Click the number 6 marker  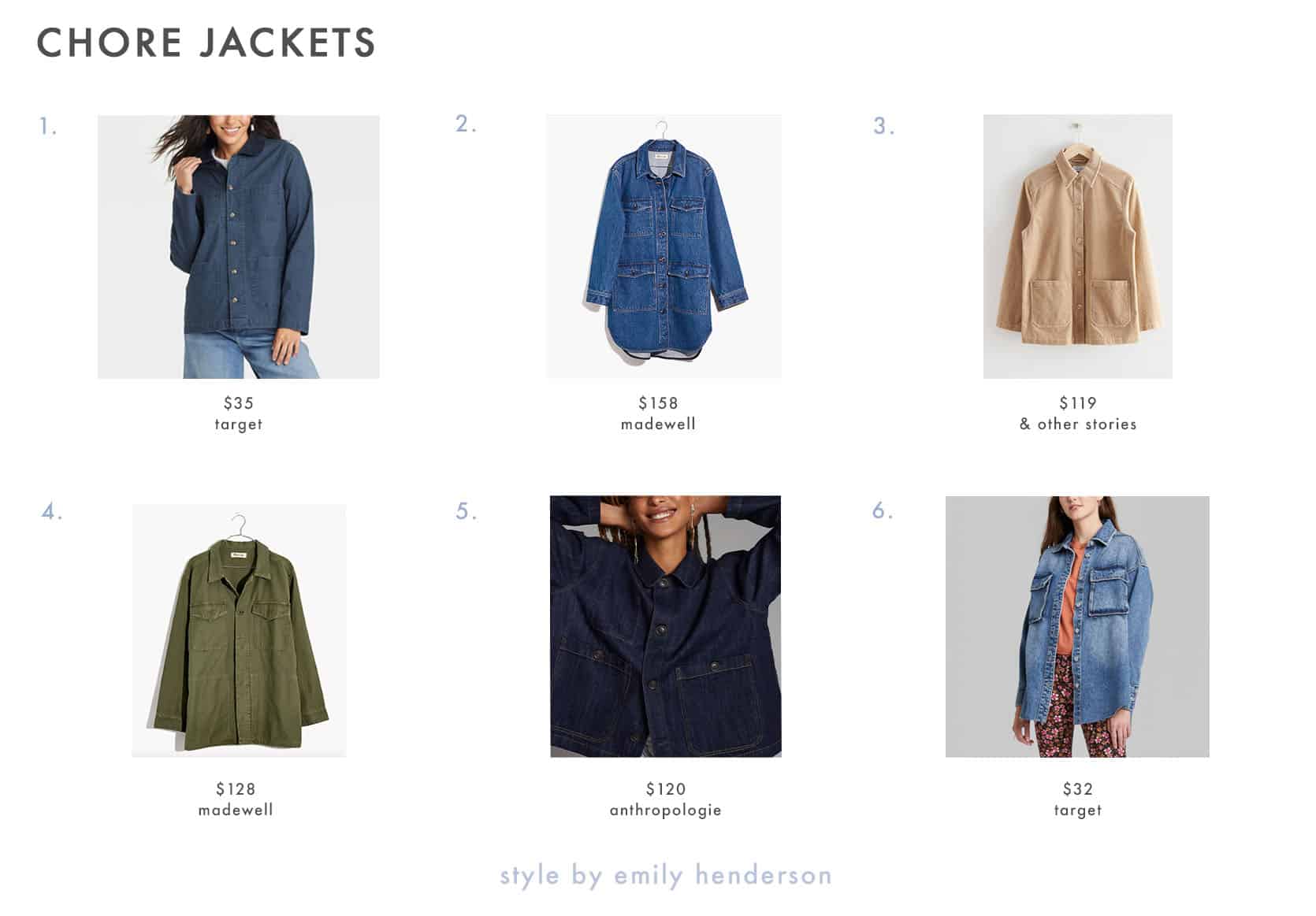pos(883,510)
